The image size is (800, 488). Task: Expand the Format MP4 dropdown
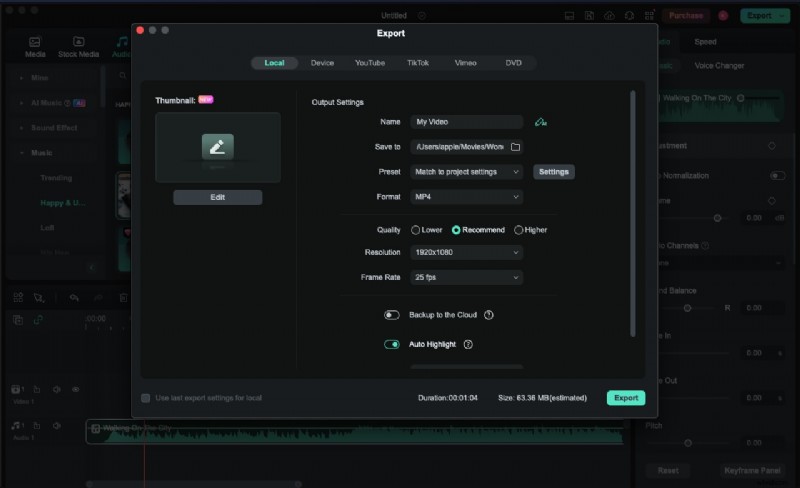coord(467,197)
